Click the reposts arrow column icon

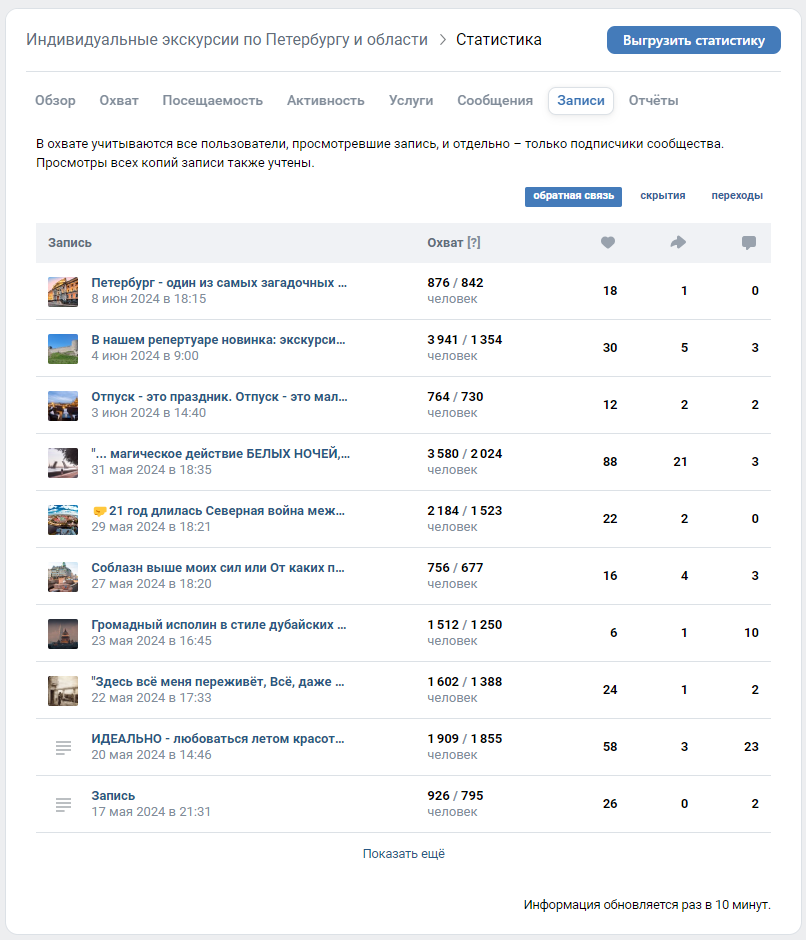click(x=678, y=243)
